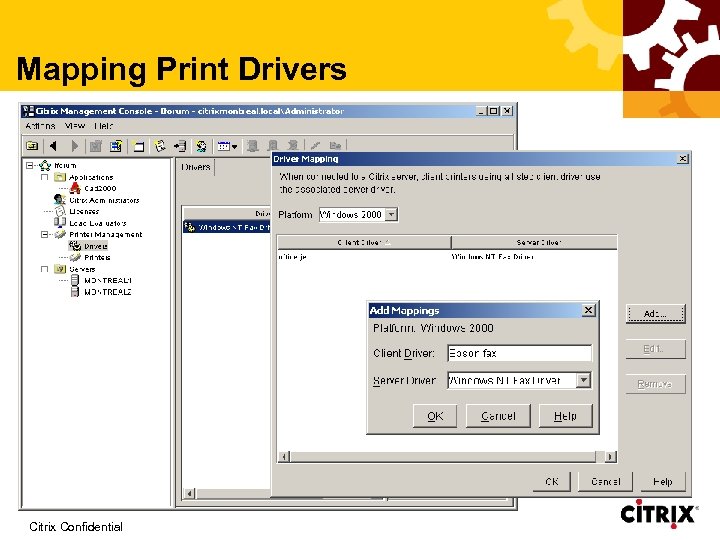Image resolution: width=720 pixels, height=540 pixels.
Task: Click Cancel at the bottom of Driver Mapping
Action: tap(605, 482)
